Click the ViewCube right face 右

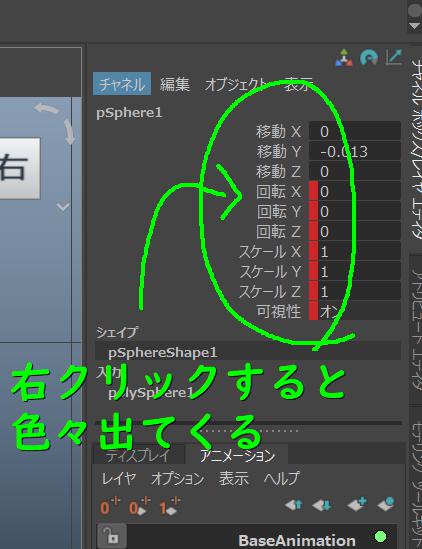[x=19, y=168]
